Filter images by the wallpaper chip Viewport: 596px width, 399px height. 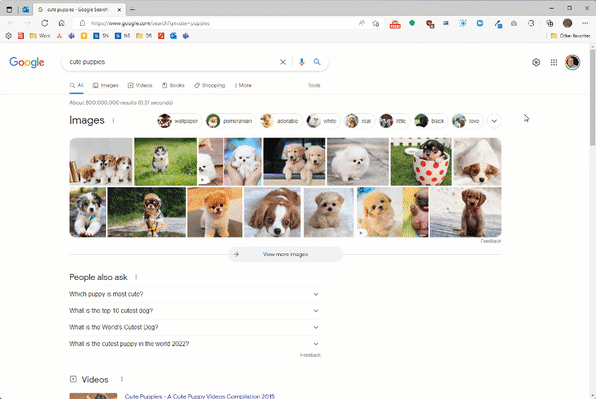click(x=179, y=121)
